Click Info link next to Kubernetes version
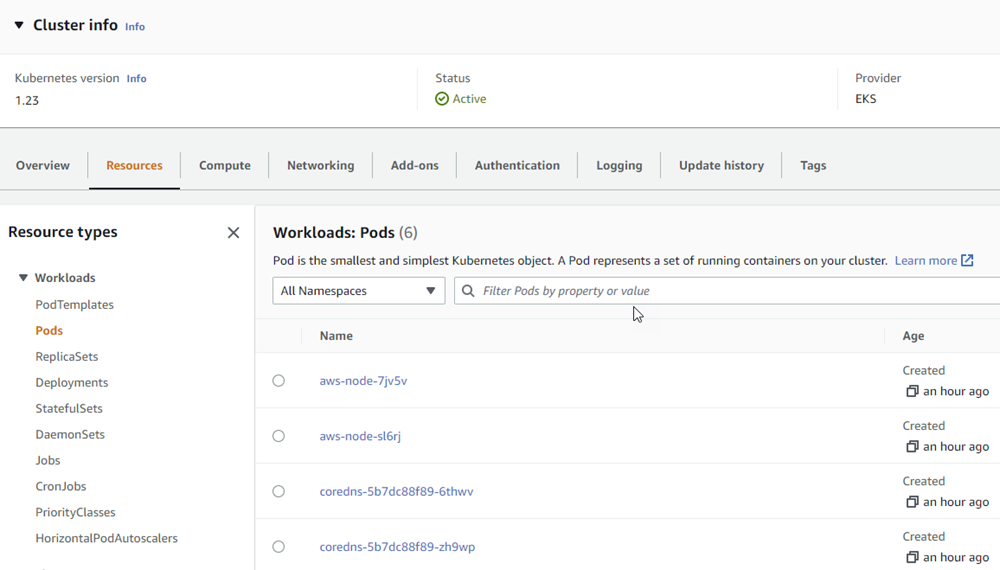This screenshot has width=1000, height=570. point(136,78)
